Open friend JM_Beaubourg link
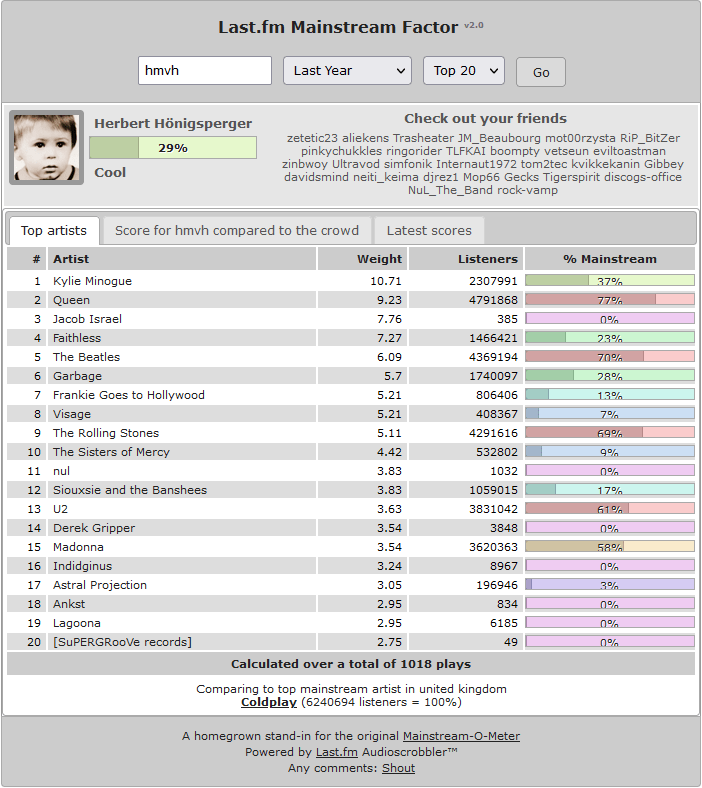This screenshot has width=702, height=788. 499,138
